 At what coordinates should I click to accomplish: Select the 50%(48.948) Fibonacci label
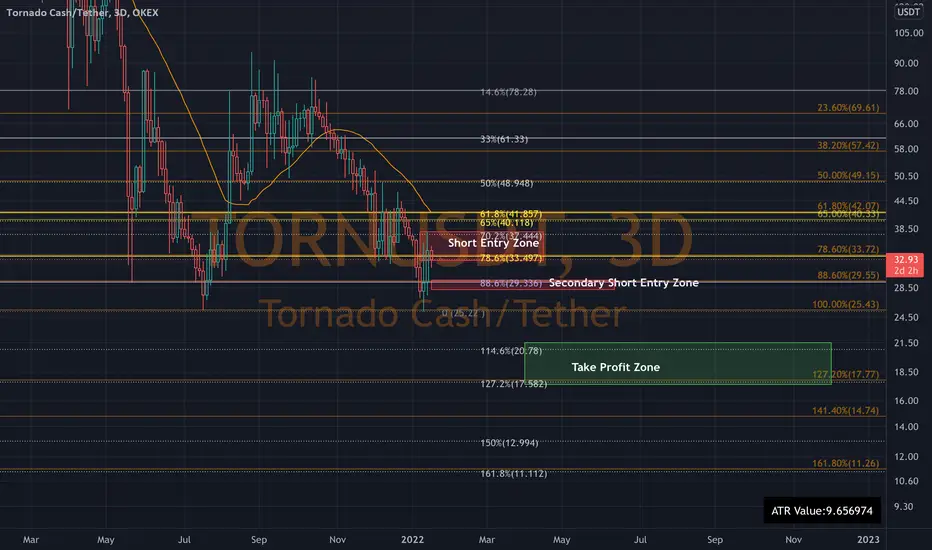506,183
